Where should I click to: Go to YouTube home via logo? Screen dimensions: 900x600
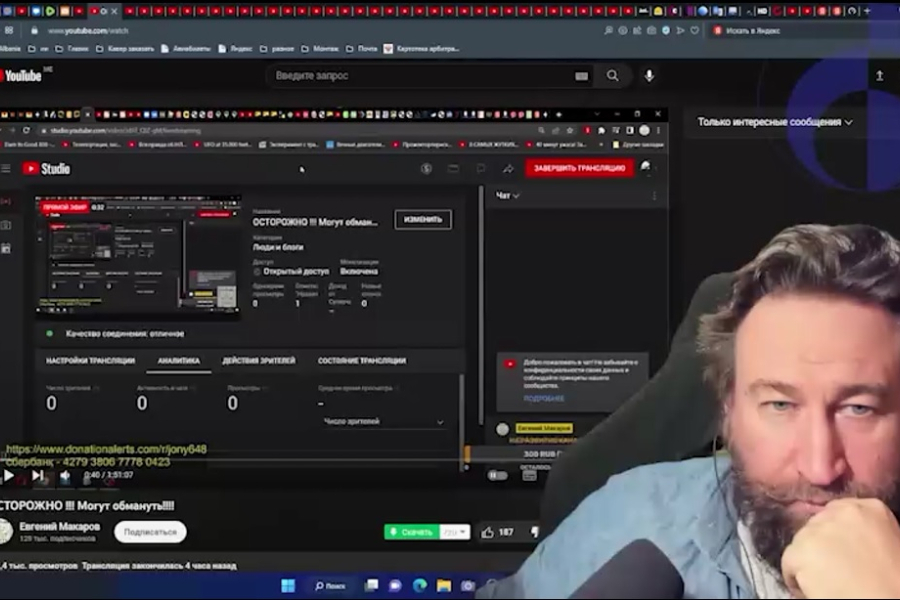coord(20,76)
